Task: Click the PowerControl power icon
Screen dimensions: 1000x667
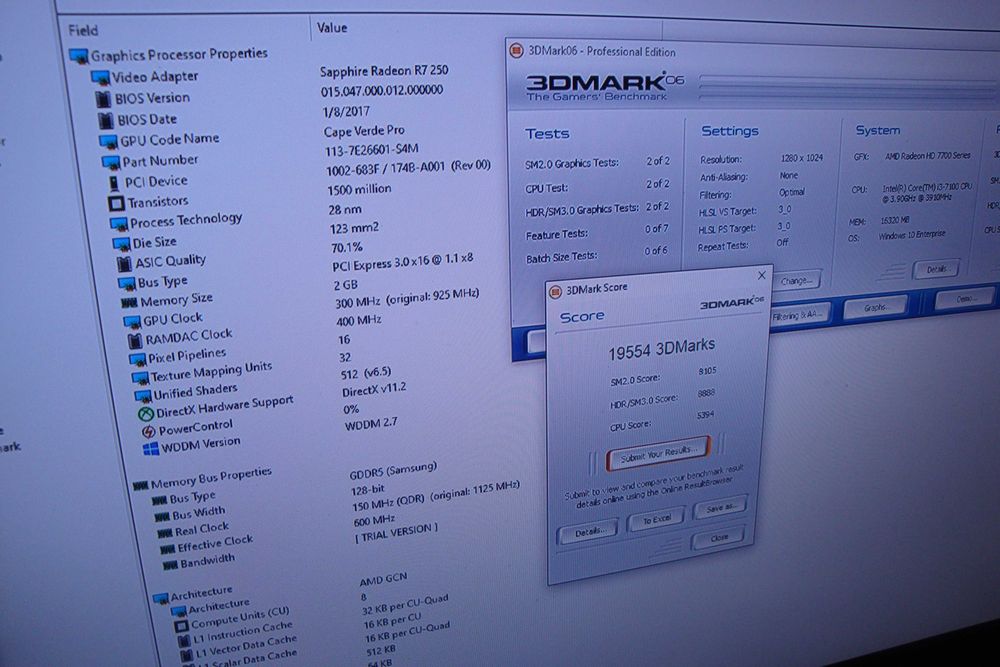Action: click(149, 432)
